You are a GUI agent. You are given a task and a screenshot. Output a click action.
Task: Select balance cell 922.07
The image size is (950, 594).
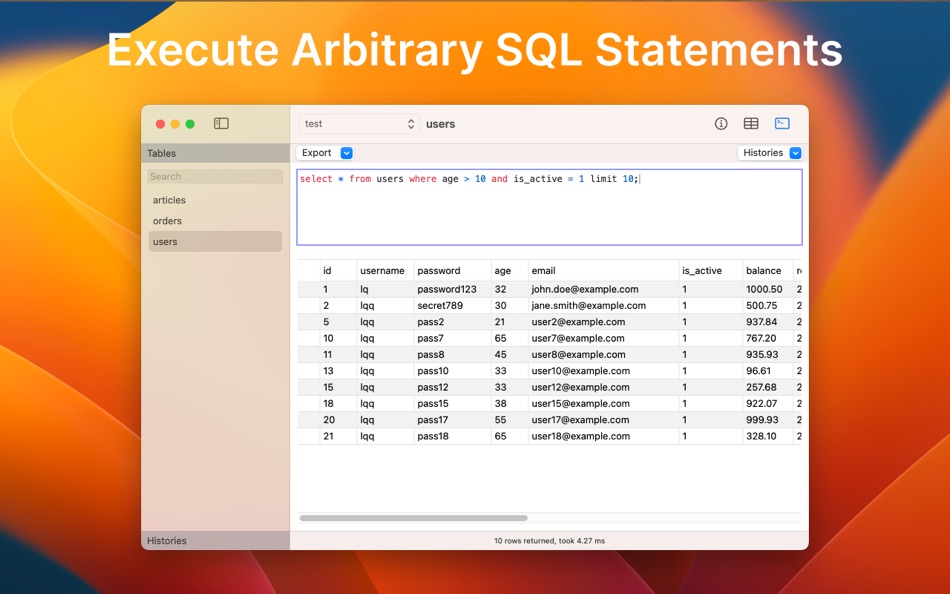(x=762, y=404)
